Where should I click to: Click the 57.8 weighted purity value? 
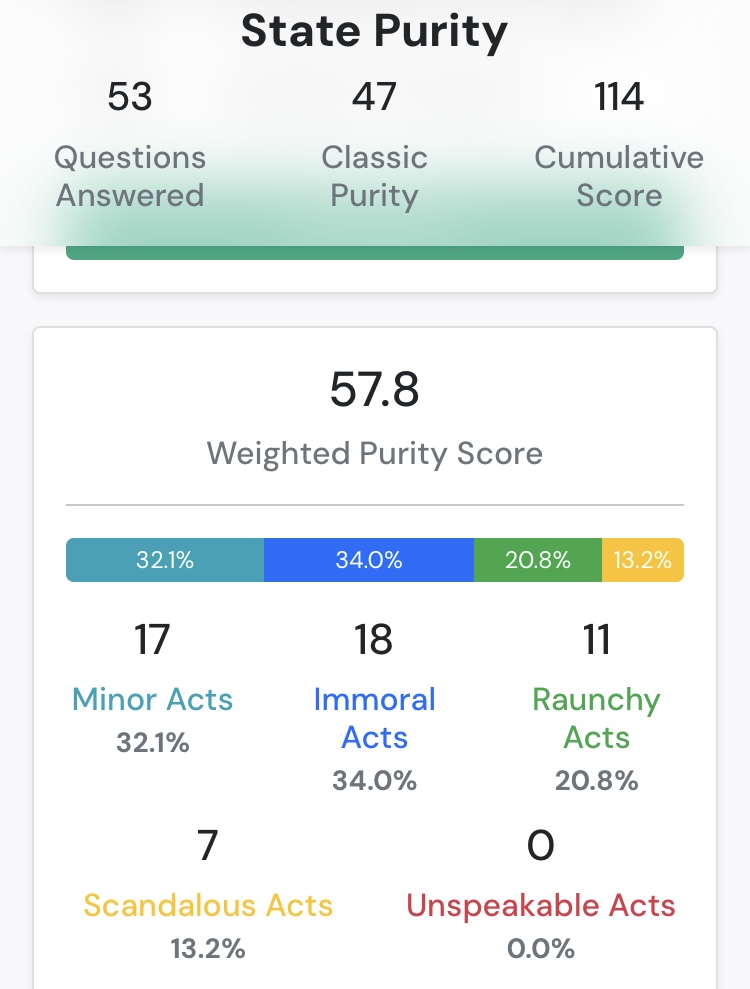coord(374,389)
